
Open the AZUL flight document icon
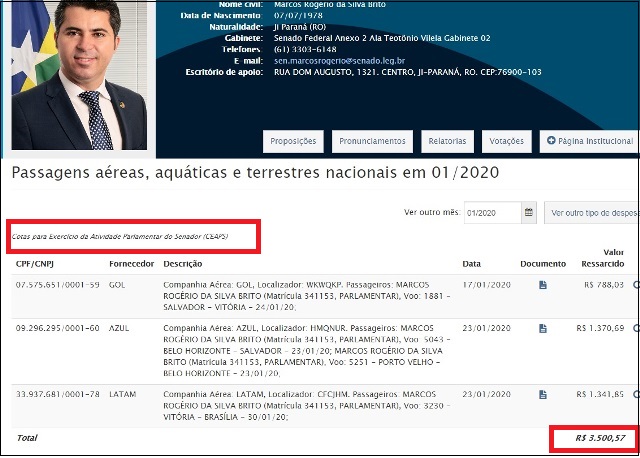click(x=543, y=328)
